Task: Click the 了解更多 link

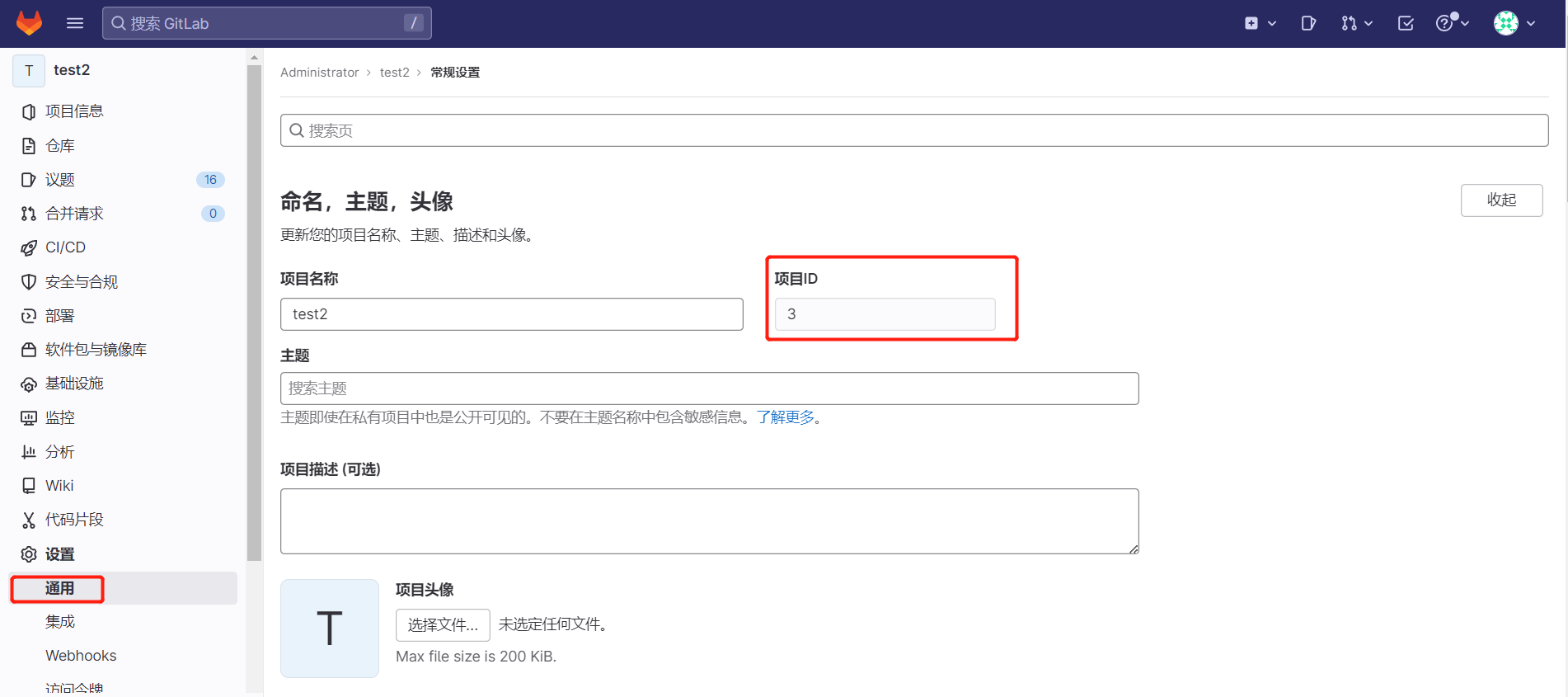Action: [x=786, y=417]
